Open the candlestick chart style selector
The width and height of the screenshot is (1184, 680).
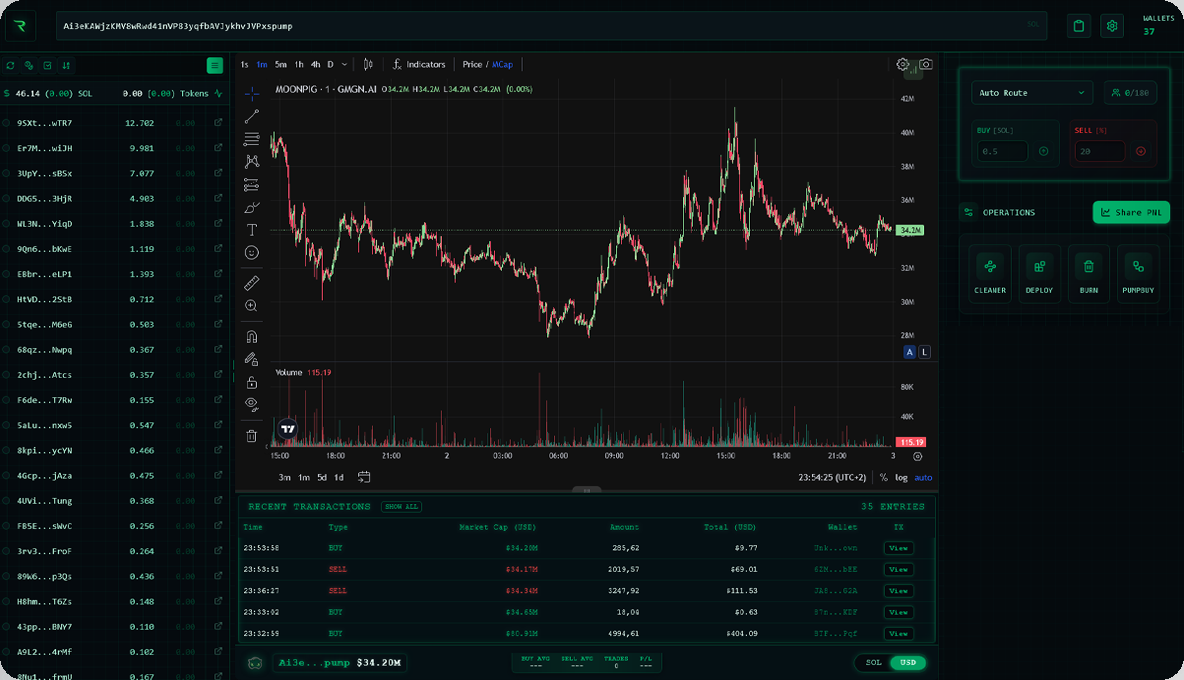point(368,64)
